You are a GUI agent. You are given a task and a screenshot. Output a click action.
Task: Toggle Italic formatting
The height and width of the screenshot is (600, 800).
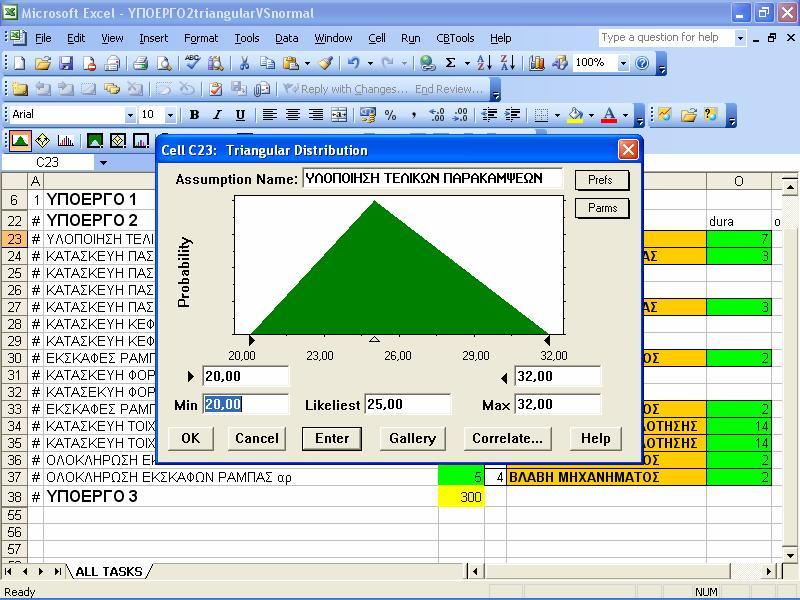click(217, 115)
